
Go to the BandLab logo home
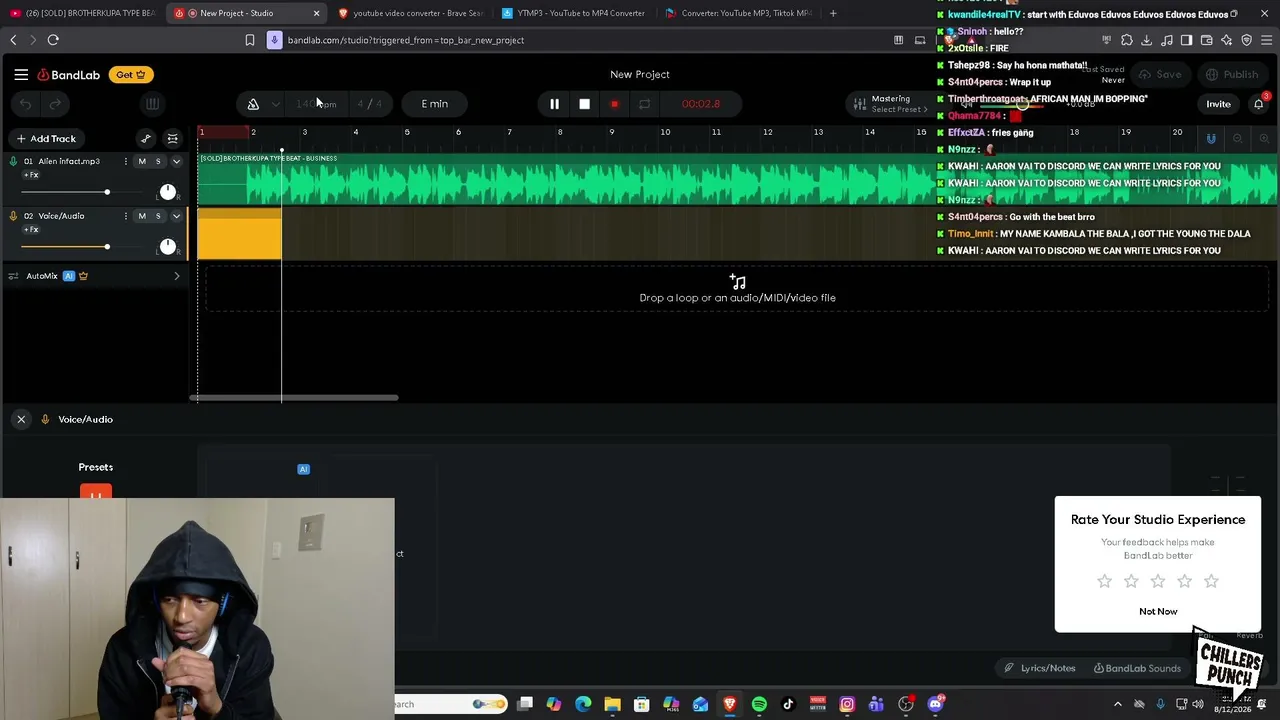[69, 74]
